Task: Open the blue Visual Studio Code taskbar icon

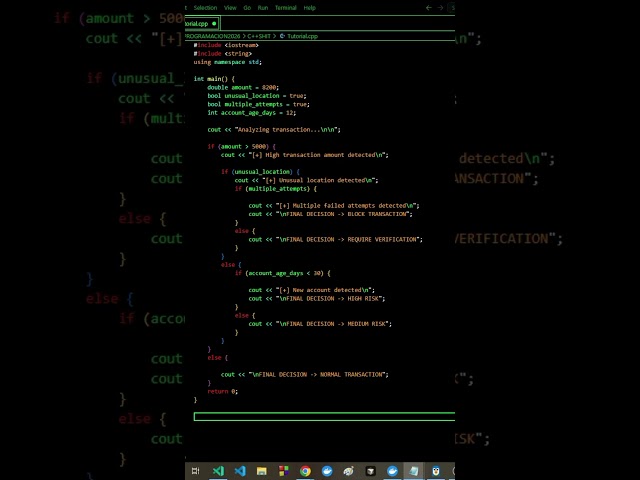Action: [x=240, y=471]
